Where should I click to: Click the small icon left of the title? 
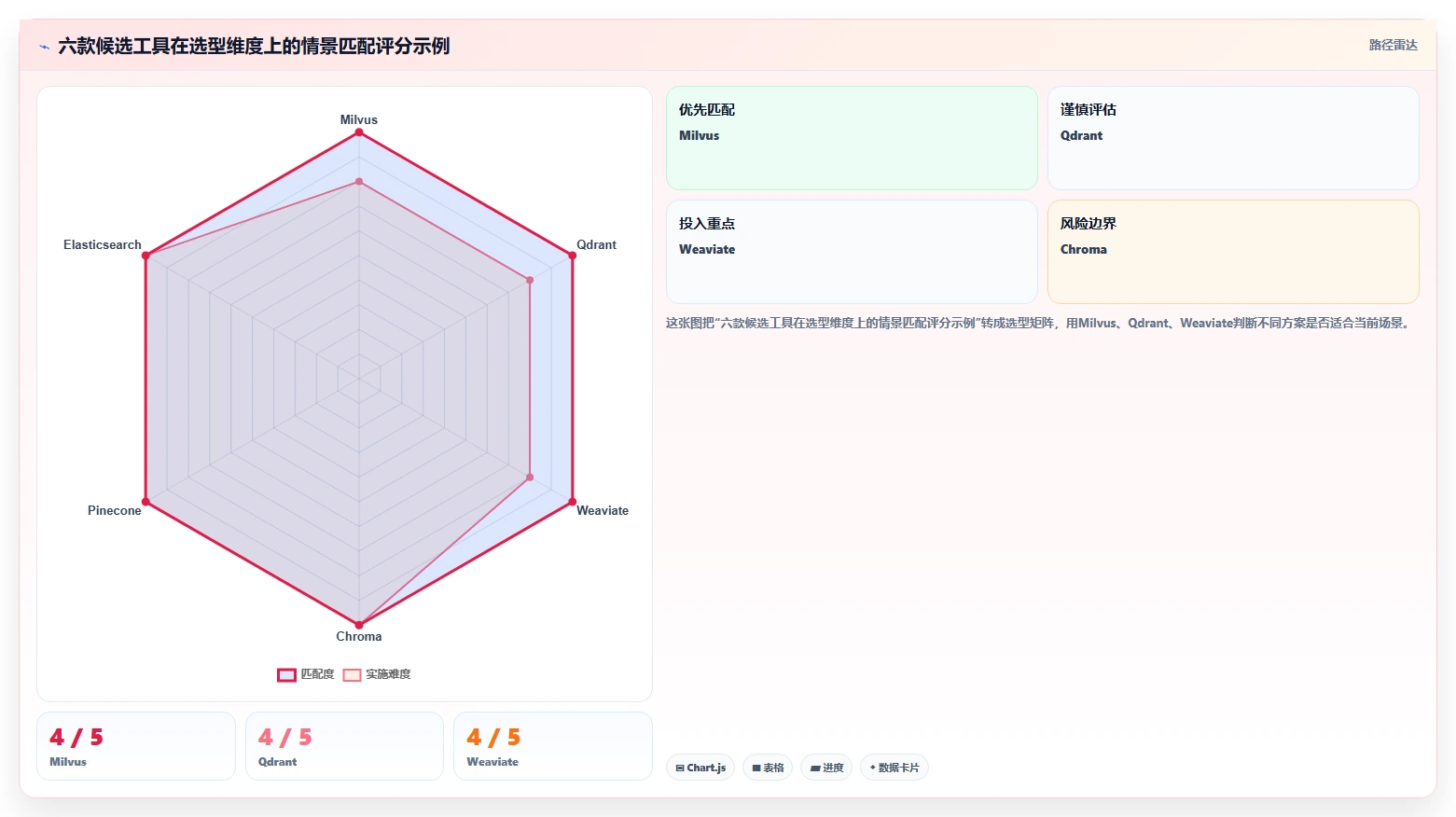point(44,47)
